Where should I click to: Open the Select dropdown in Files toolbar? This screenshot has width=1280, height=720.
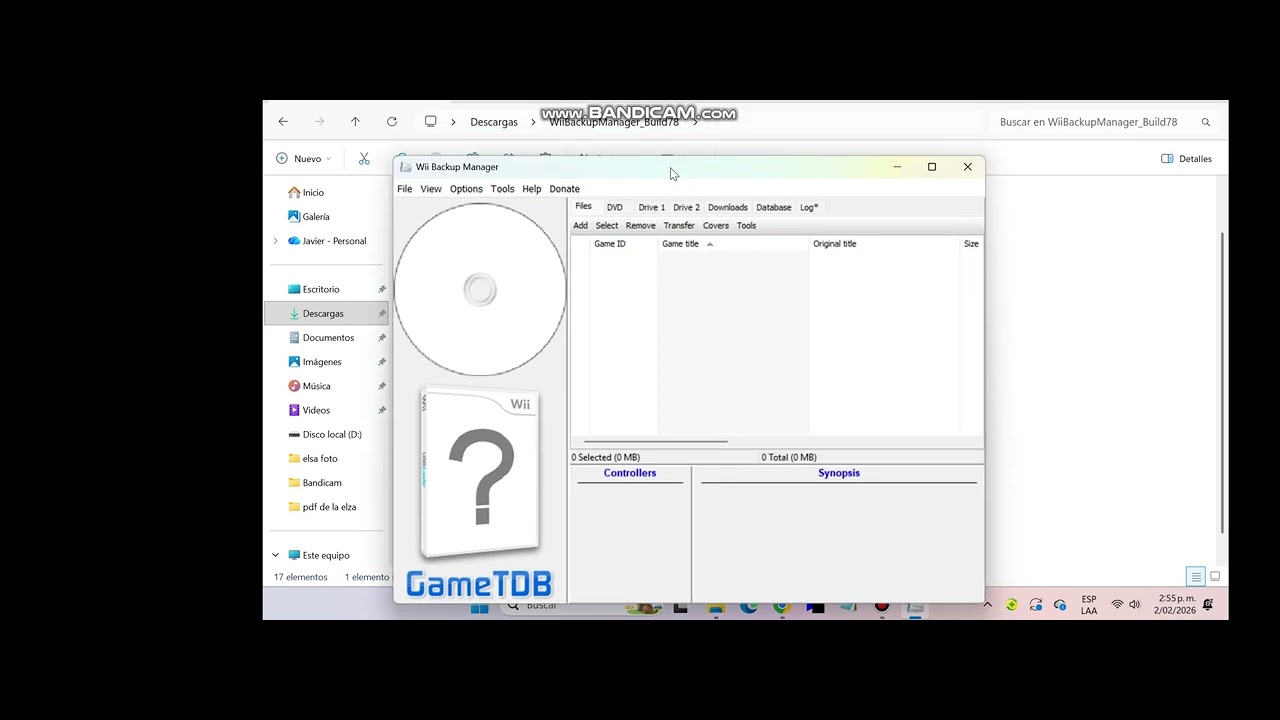pos(607,226)
